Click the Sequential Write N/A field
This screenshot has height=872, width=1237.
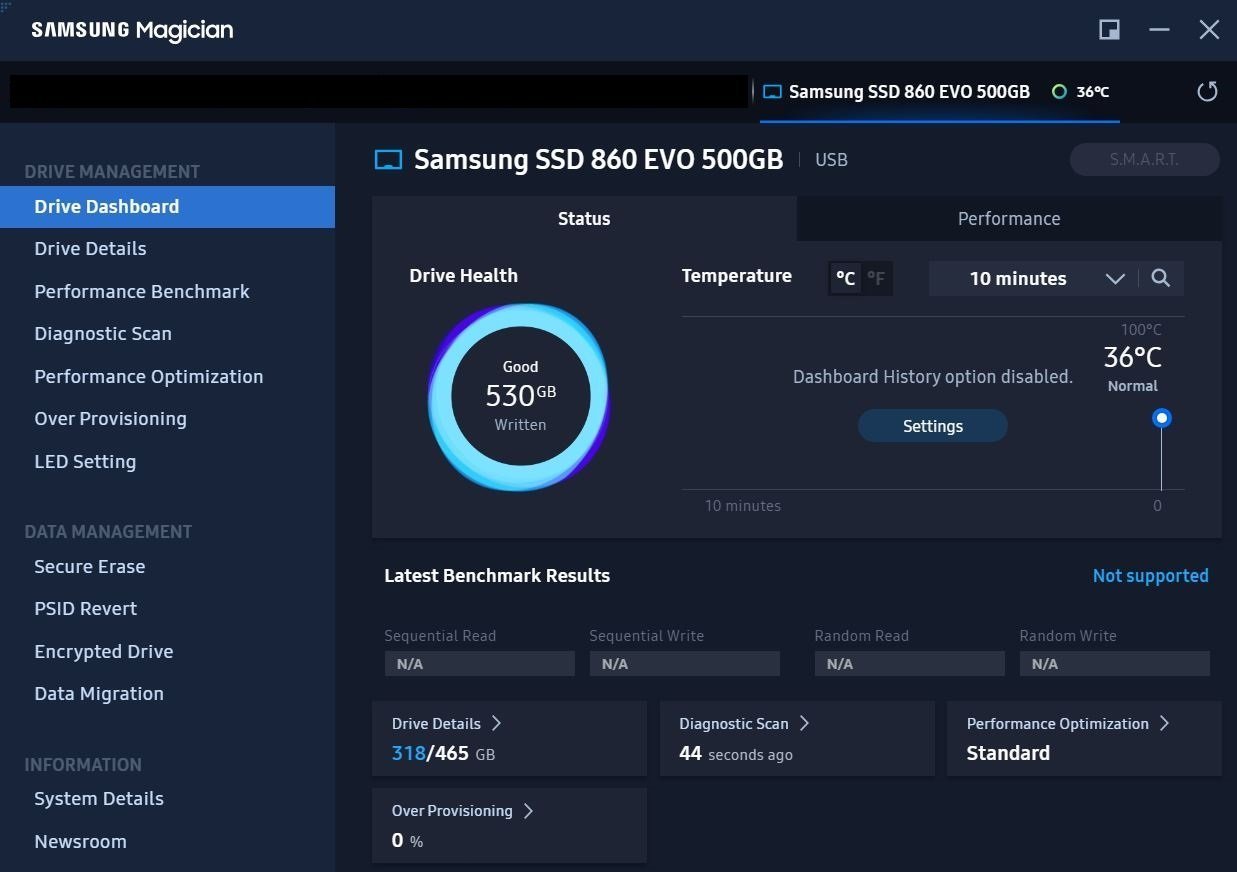click(x=685, y=664)
